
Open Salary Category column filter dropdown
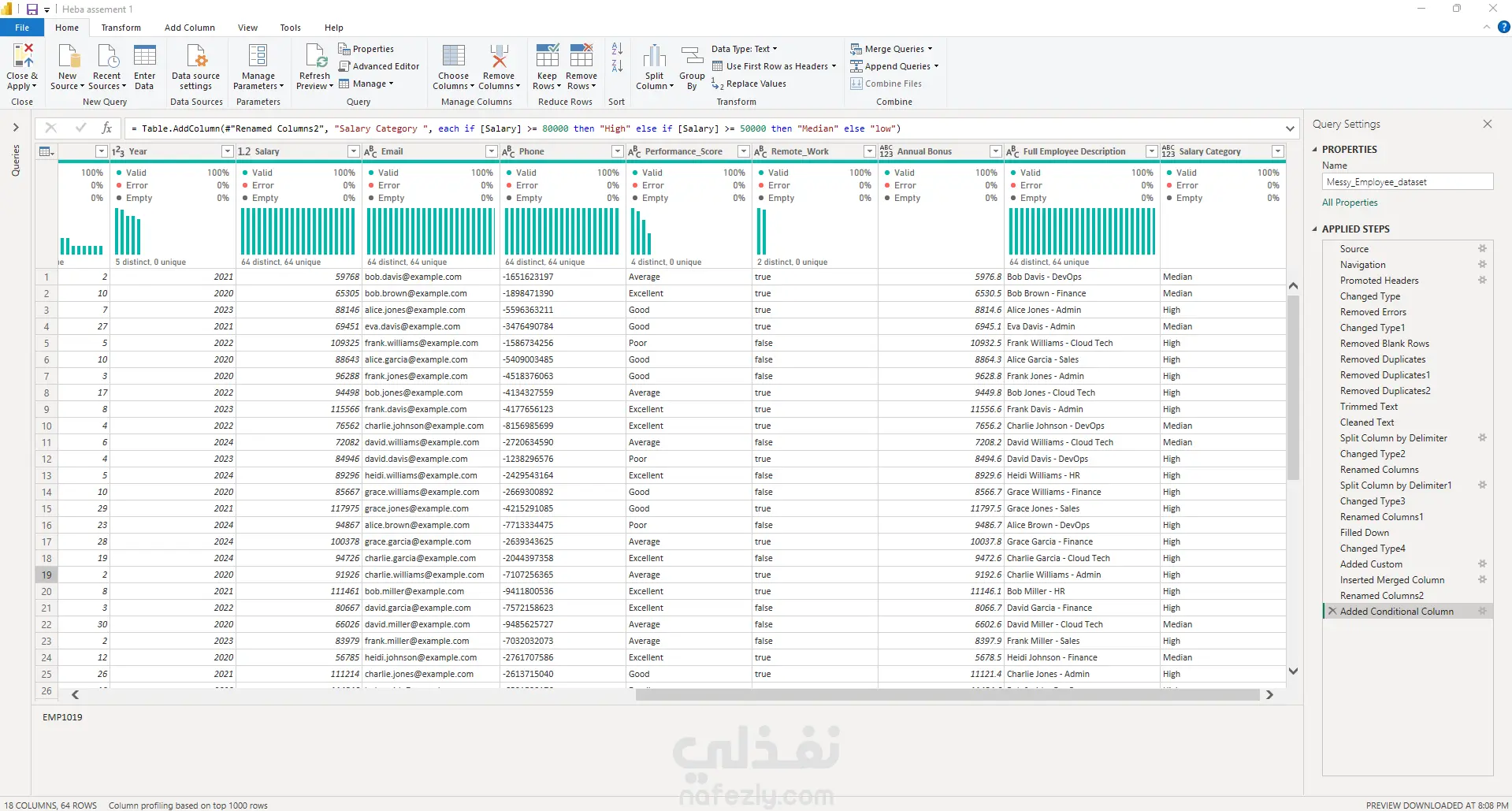[1278, 151]
